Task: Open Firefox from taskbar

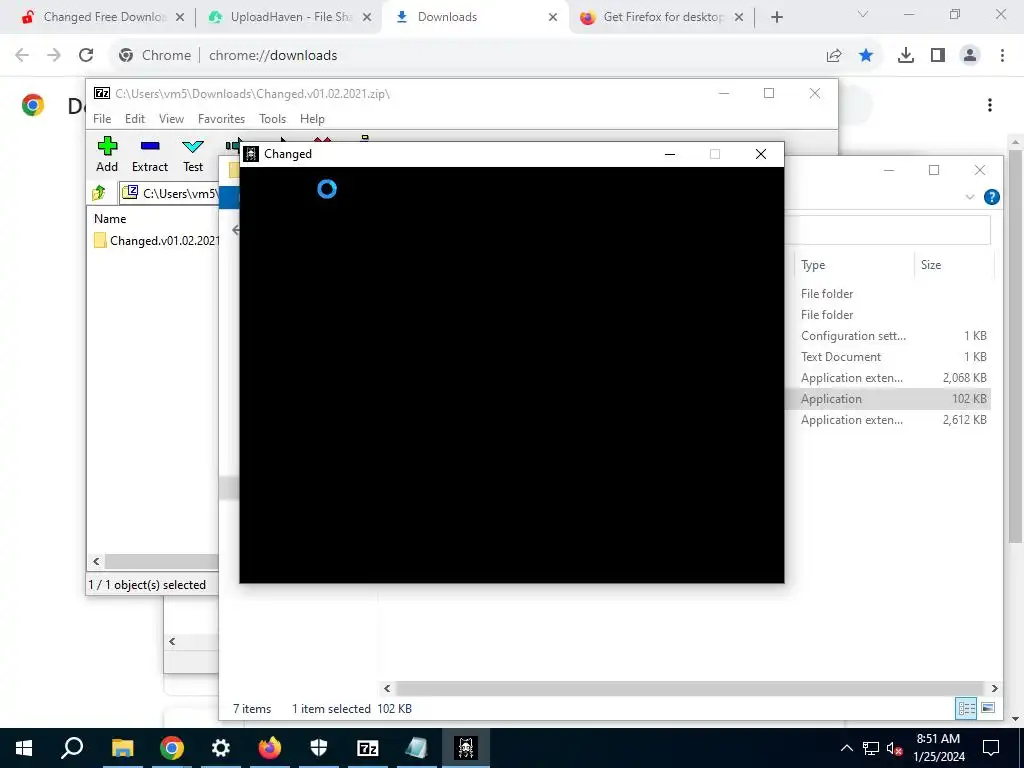Action: point(269,748)
